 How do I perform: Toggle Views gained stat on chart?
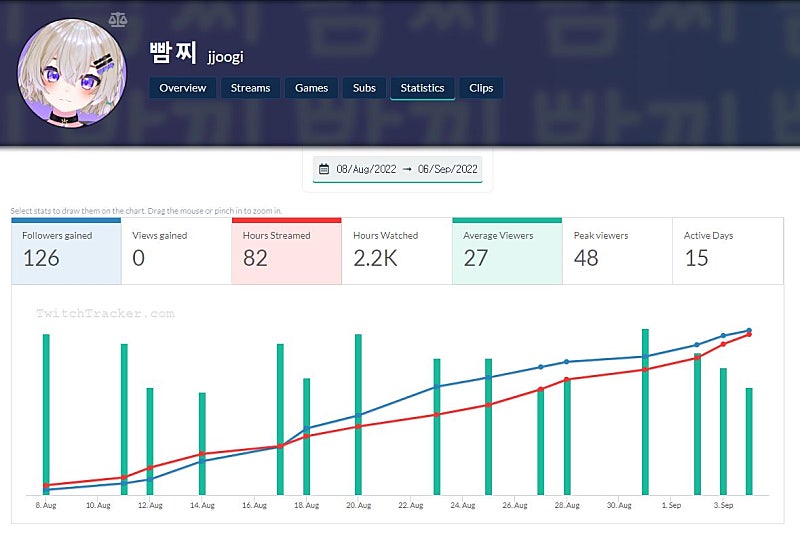point(177,251)
